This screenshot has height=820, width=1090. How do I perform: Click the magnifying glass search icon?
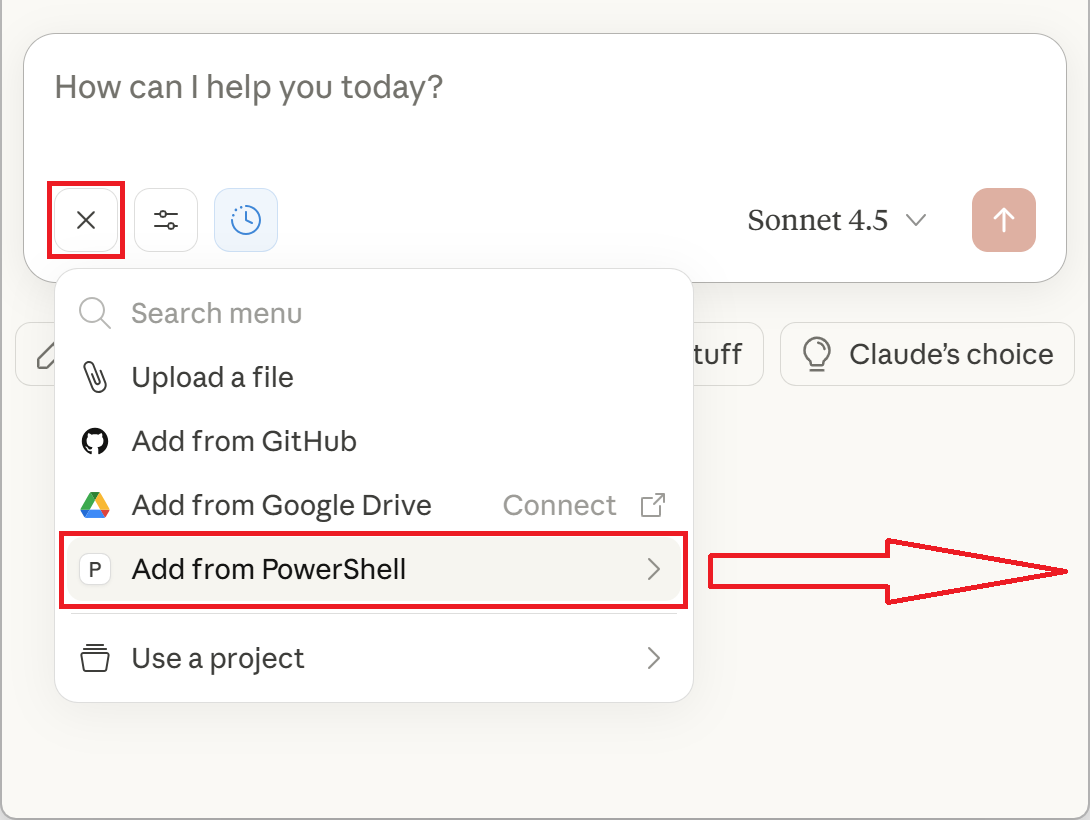[x=94, y=313]
